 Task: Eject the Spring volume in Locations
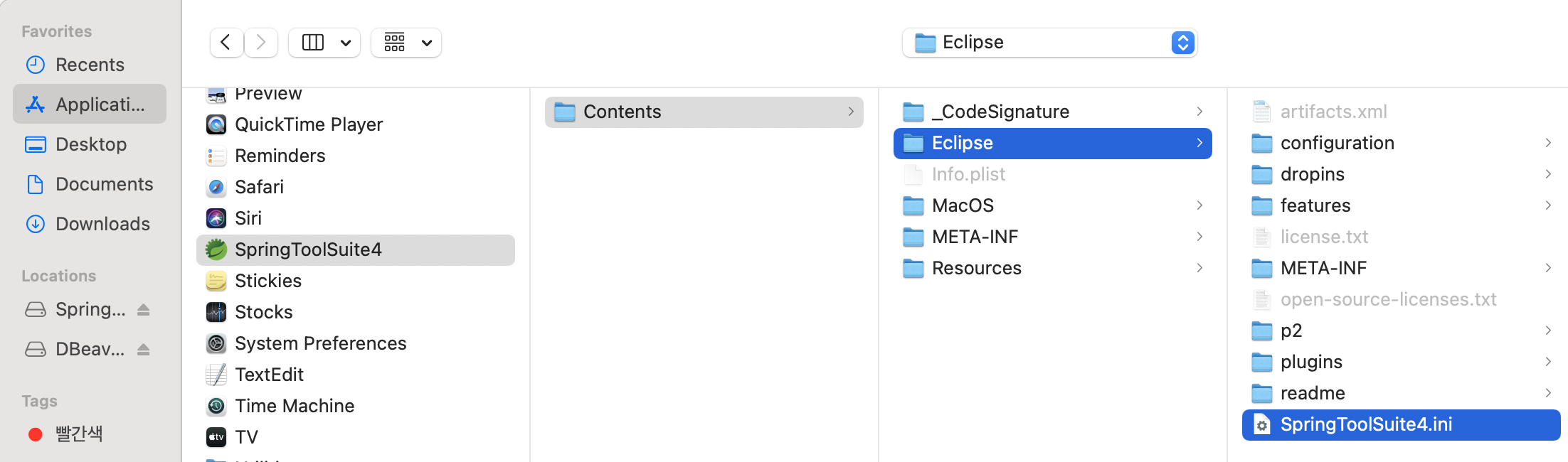(144, 310)
